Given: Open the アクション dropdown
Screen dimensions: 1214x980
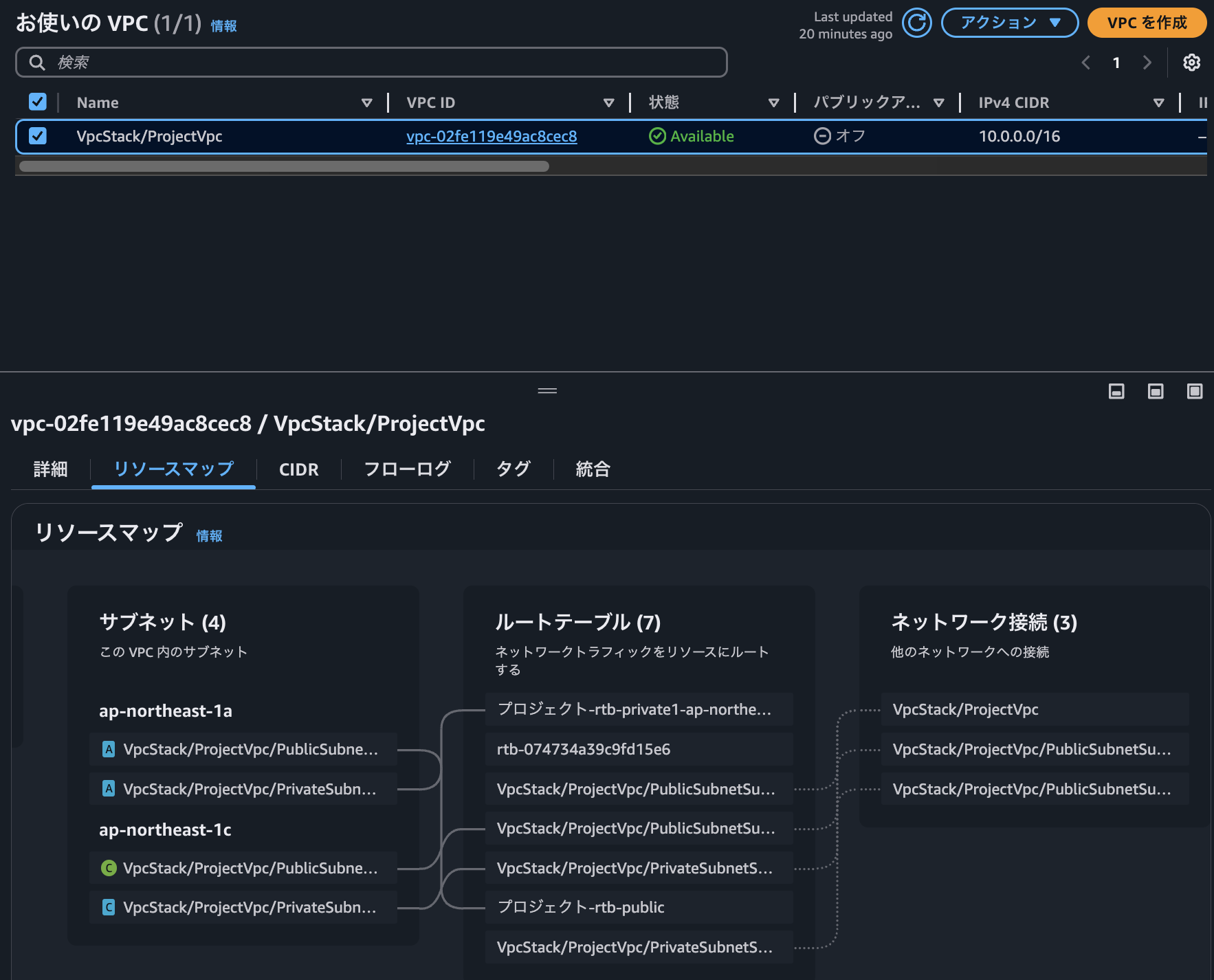Looking at the screenshot, I should [1008, 22].
